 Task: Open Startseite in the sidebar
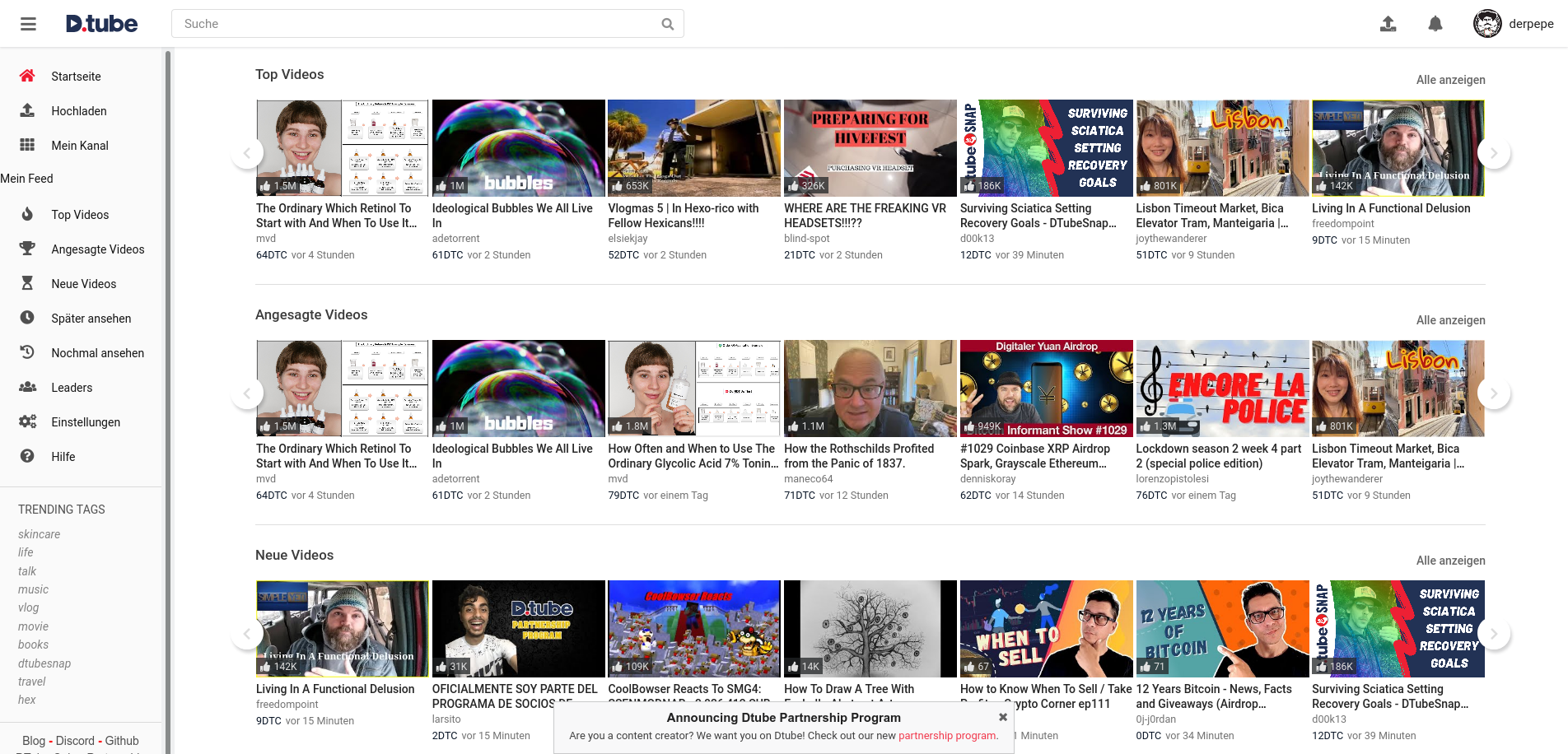tap(76, 77)
